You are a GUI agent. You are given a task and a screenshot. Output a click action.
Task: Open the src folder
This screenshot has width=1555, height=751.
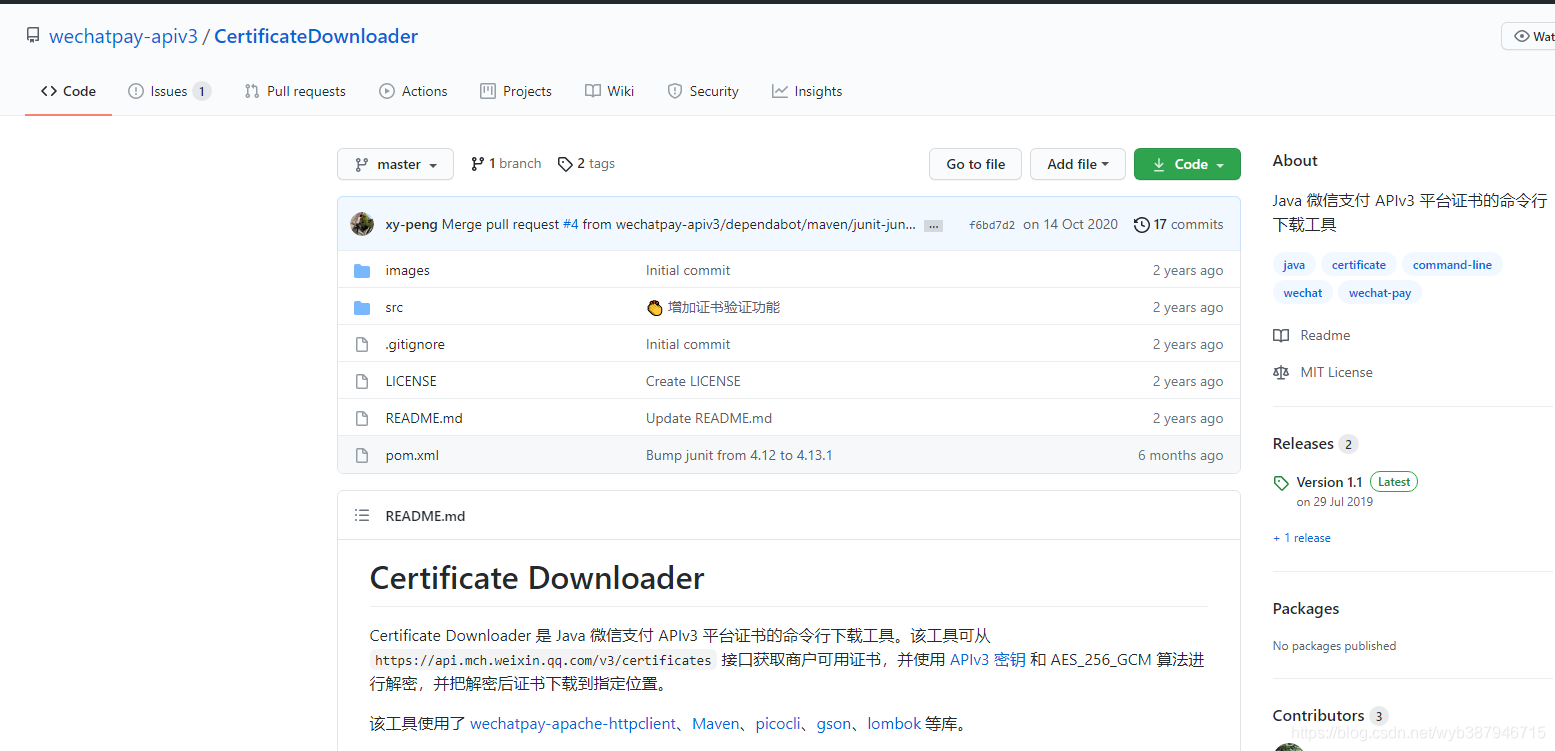pyautogui.click(x=394, y=308)
